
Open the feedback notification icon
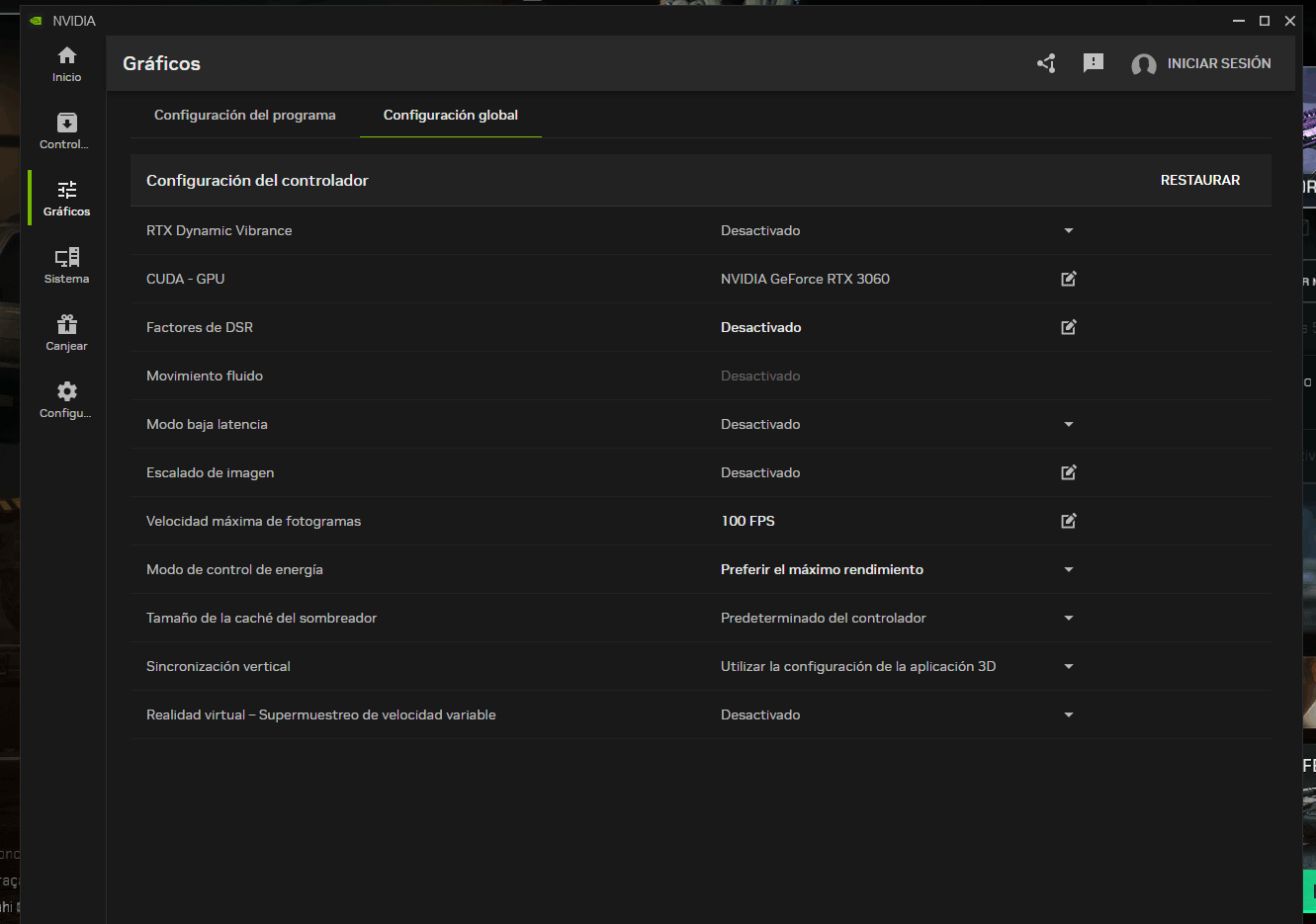[1094, 63]
